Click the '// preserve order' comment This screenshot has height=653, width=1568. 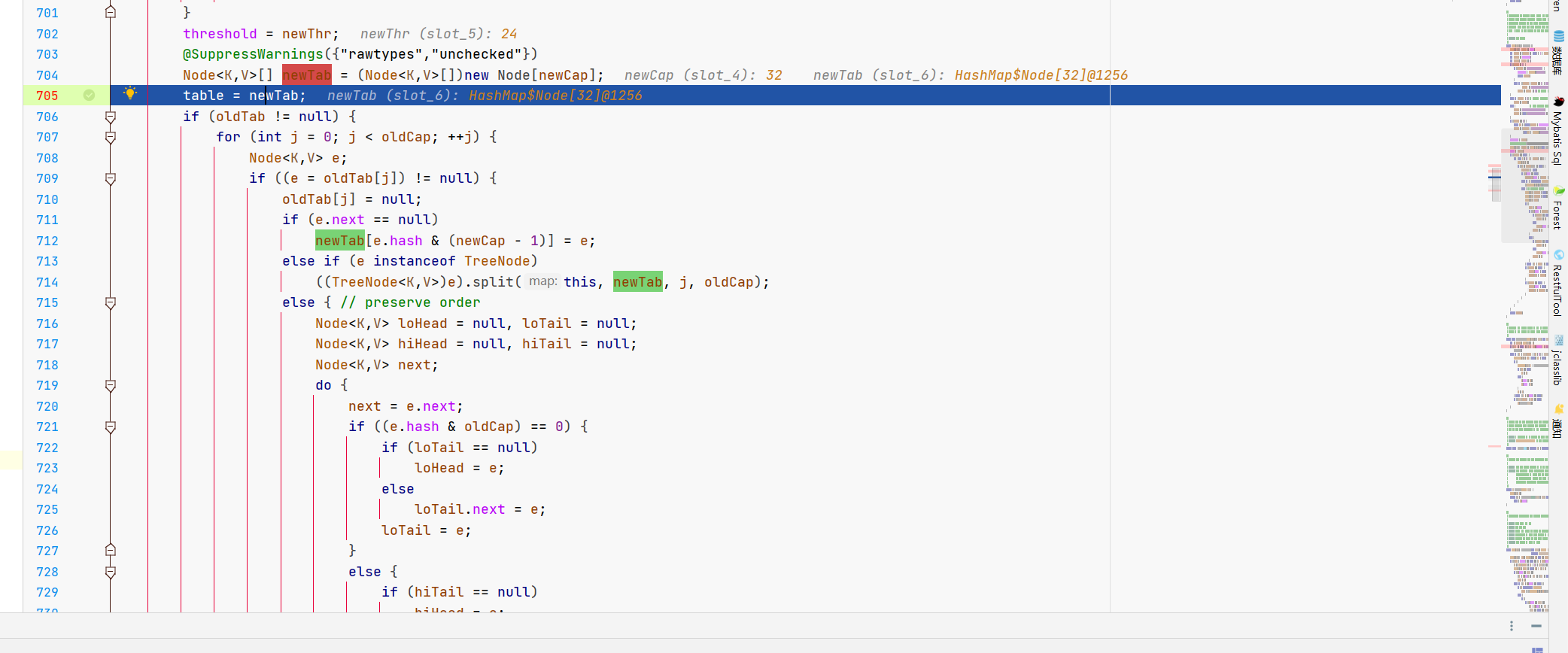tap(410, 302)
